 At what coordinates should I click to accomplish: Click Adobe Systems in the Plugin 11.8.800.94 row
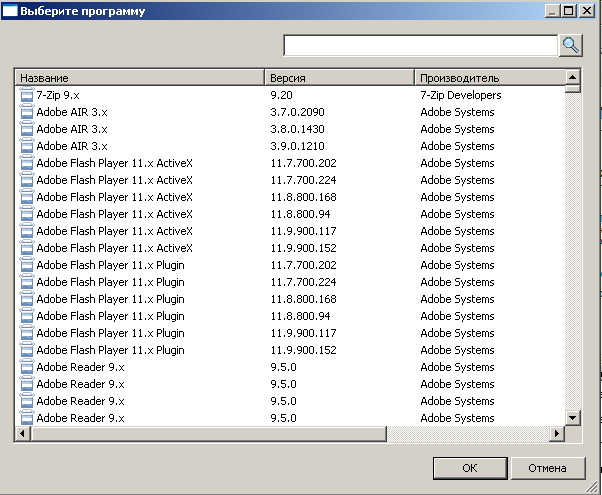tap(457, 316)
